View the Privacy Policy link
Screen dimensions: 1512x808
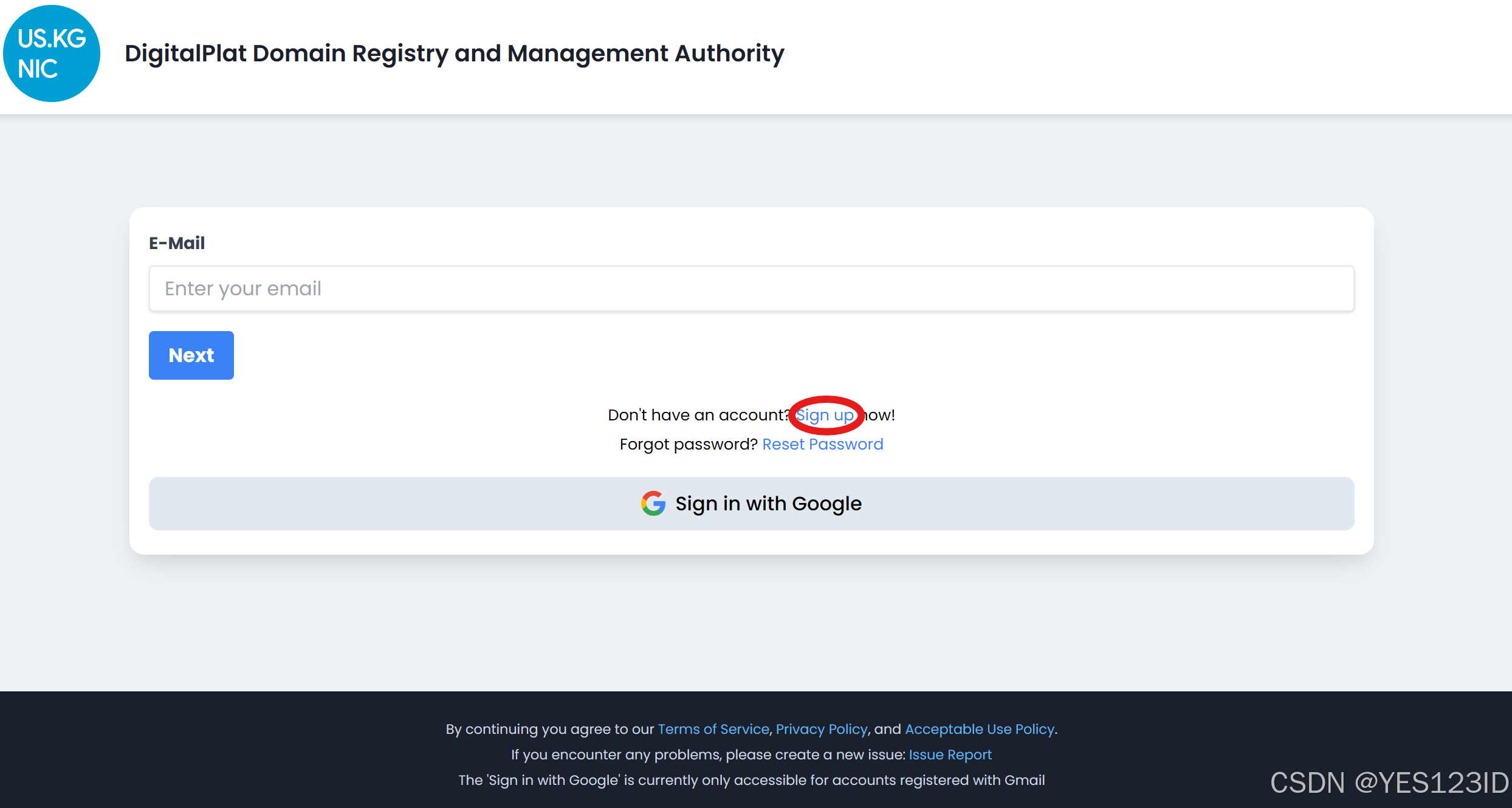[x=821, y=729]
